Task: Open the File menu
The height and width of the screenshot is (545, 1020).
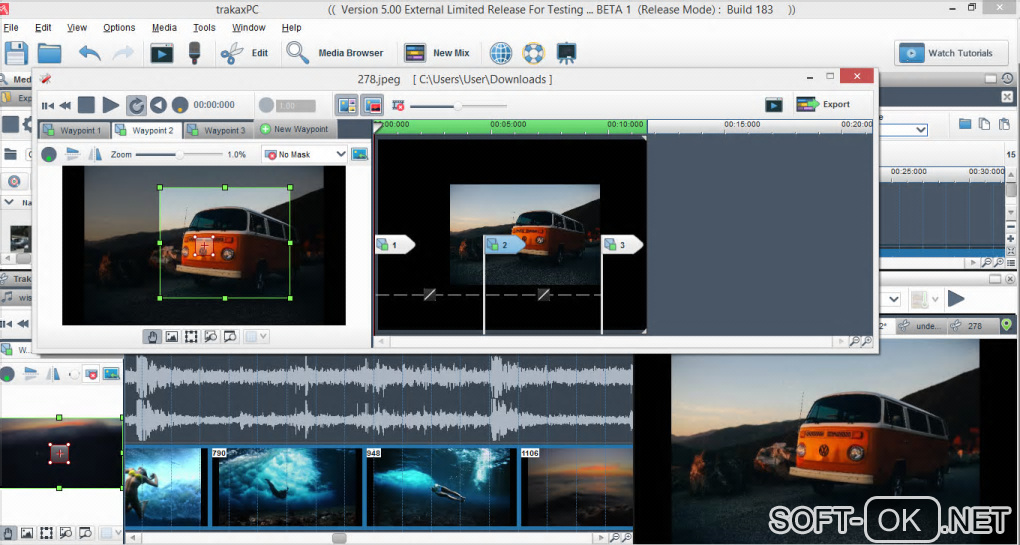Action: (x=11, y=28)
